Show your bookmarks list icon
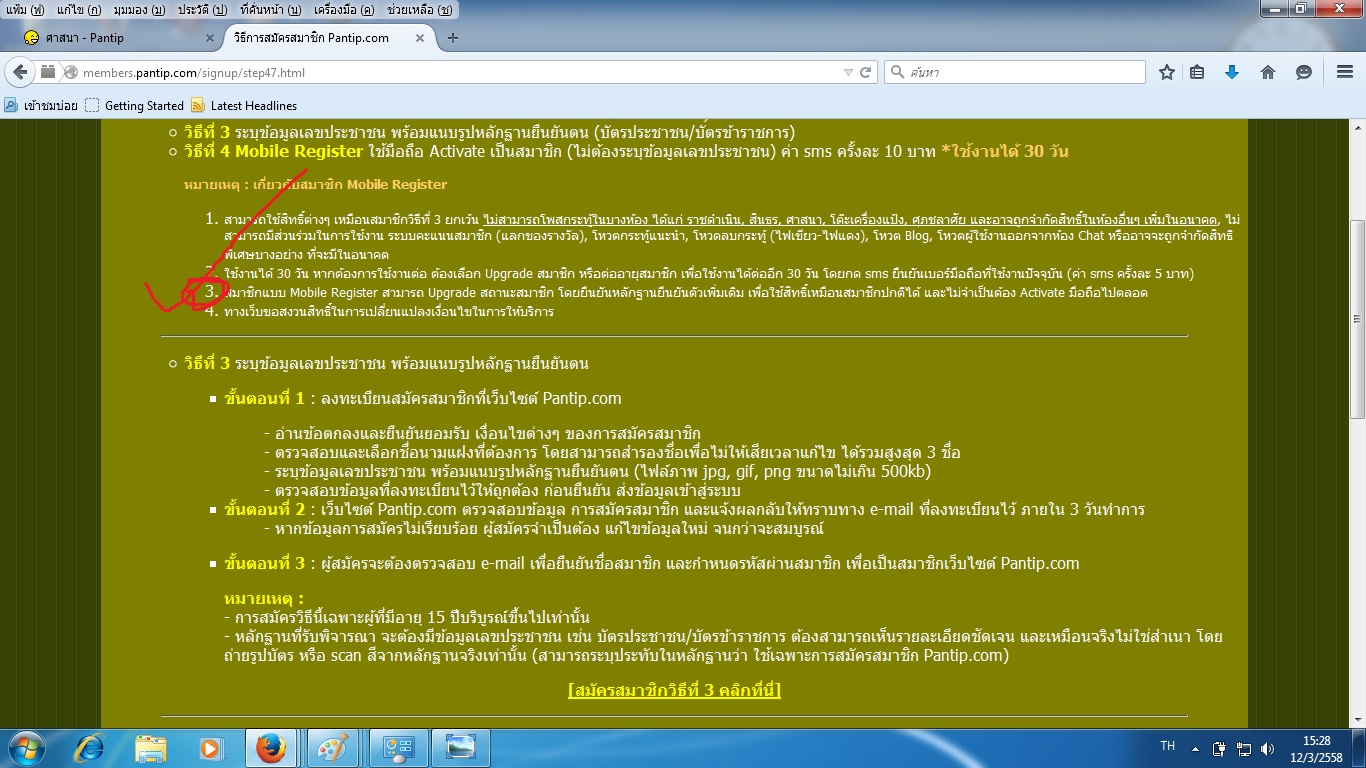 pyautogui.click(x=1198, y=72)
